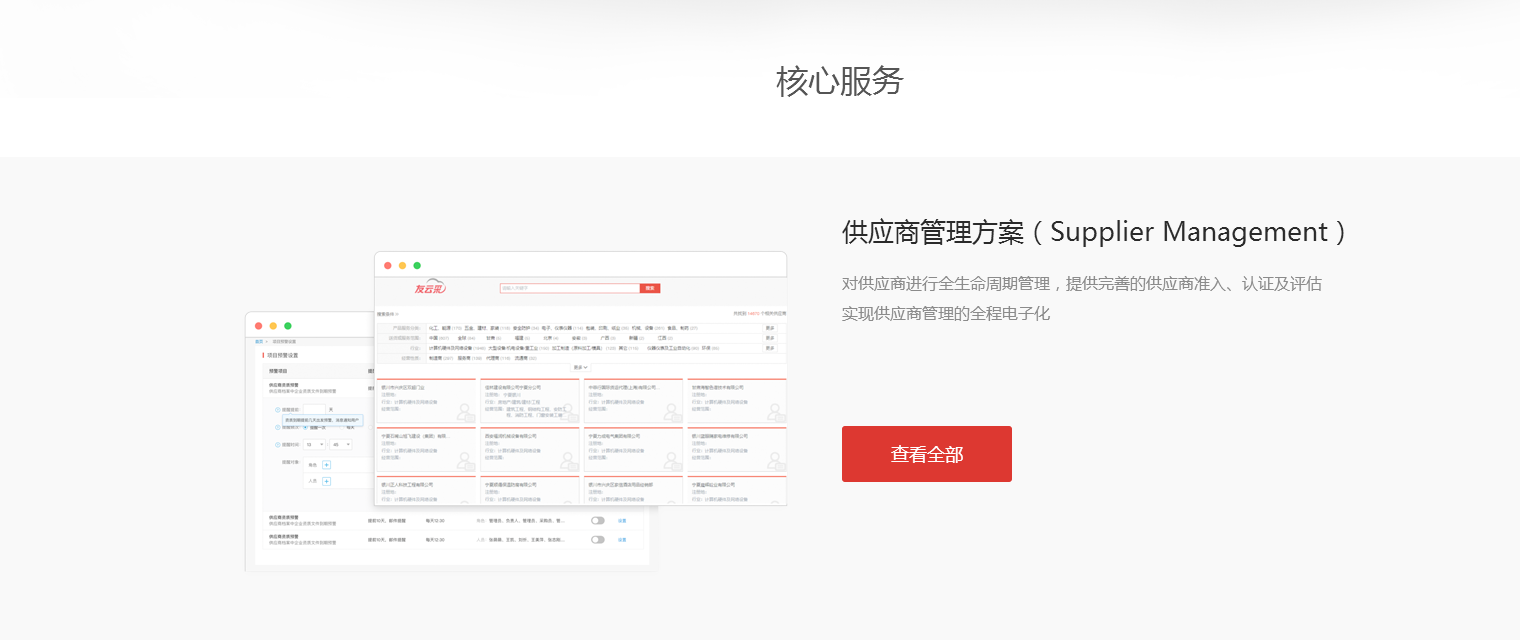The width and height of the screenshot is (1520, 640).
Task: Minimize the front 友云采 window with the yellow dot
Action: pyautogui.click(x=402, y=265)
